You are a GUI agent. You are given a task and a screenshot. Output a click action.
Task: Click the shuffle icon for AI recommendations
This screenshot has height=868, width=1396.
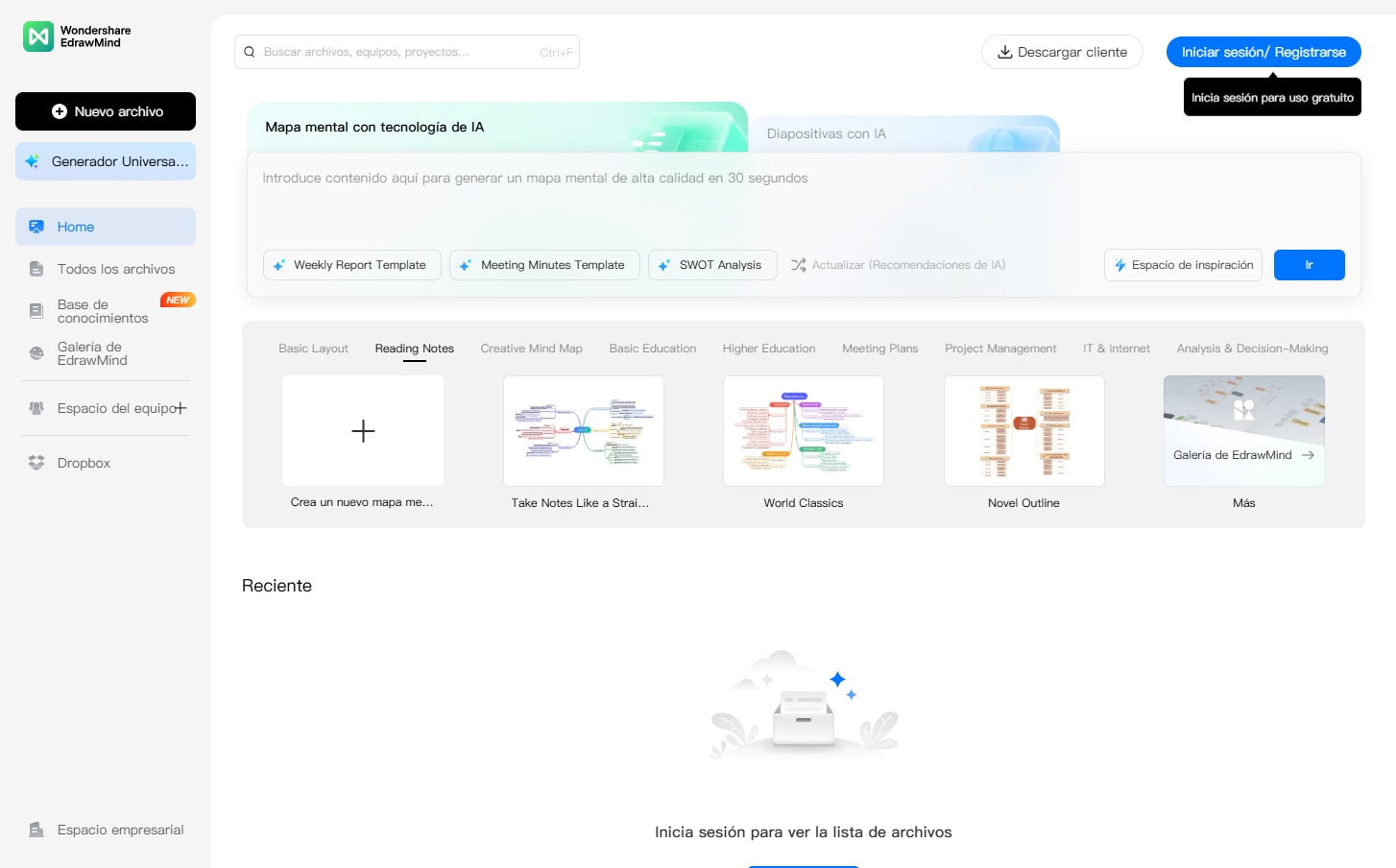(799, 265)
